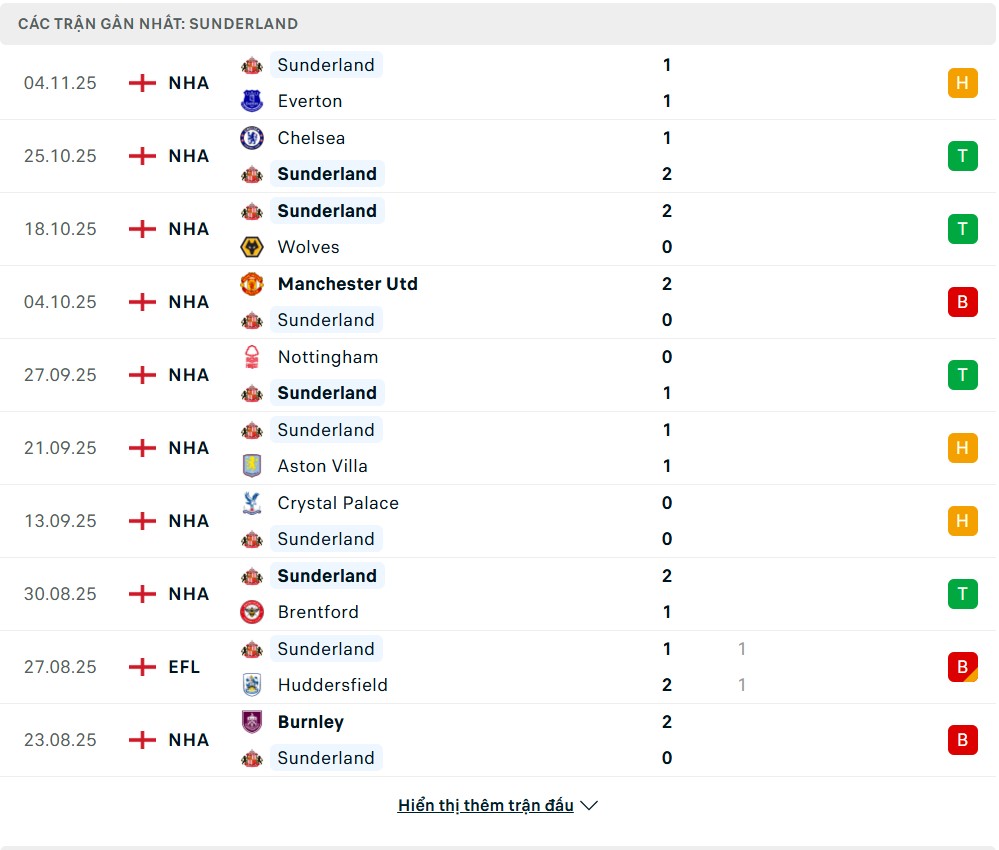
Task: Click the Aston Villa crest icon
Action: click(252, 466)
